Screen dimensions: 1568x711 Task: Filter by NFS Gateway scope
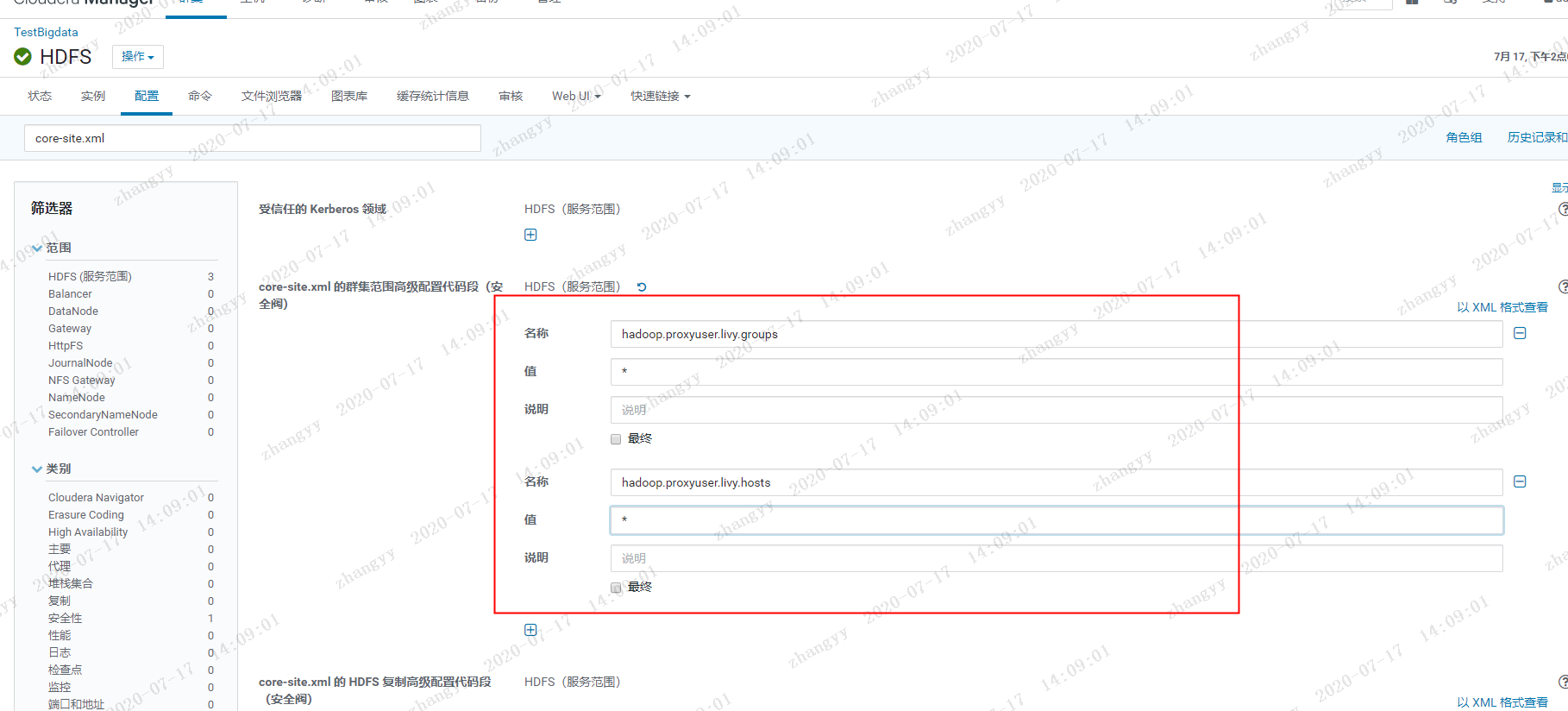point(82,381)
